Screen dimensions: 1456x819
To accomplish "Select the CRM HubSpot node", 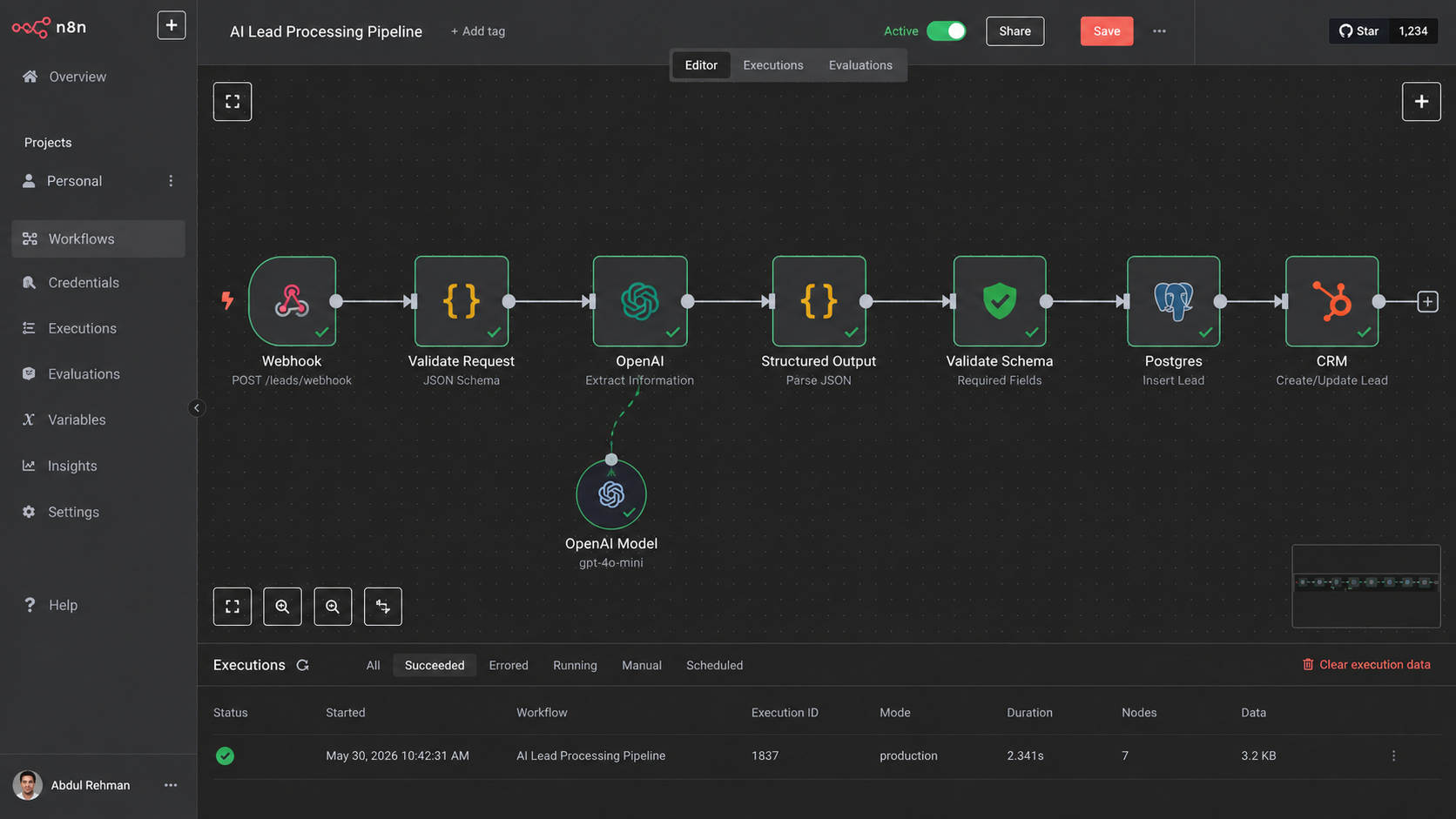I will (x=1332, y=301).
